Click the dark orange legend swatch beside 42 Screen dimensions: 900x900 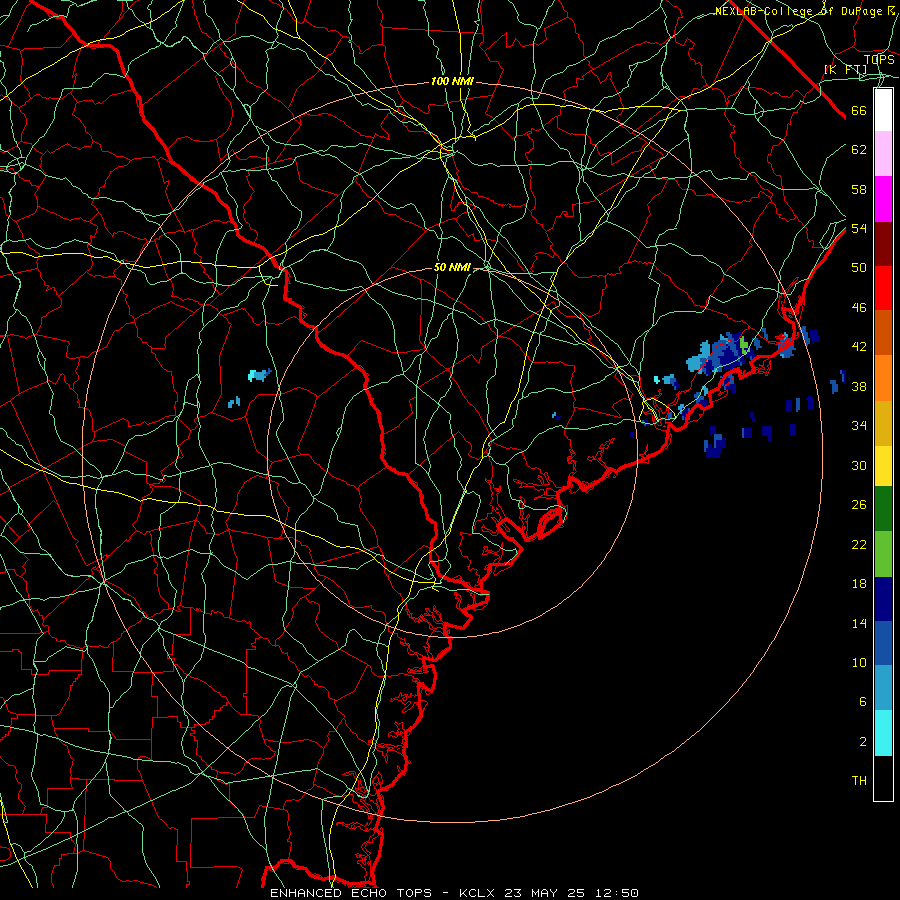[x=883, y=332]
